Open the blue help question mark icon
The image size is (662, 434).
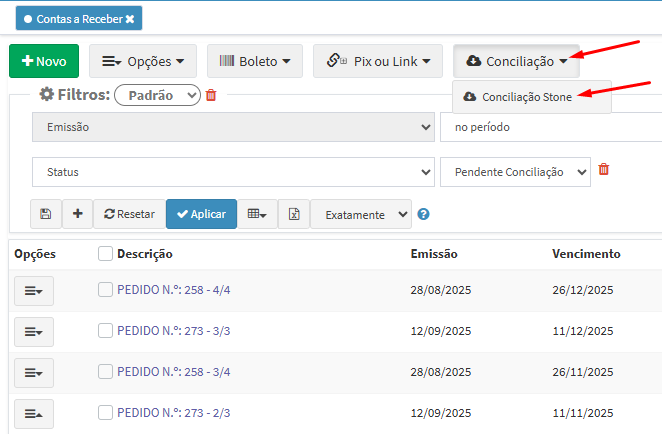[x=424, y=214]
